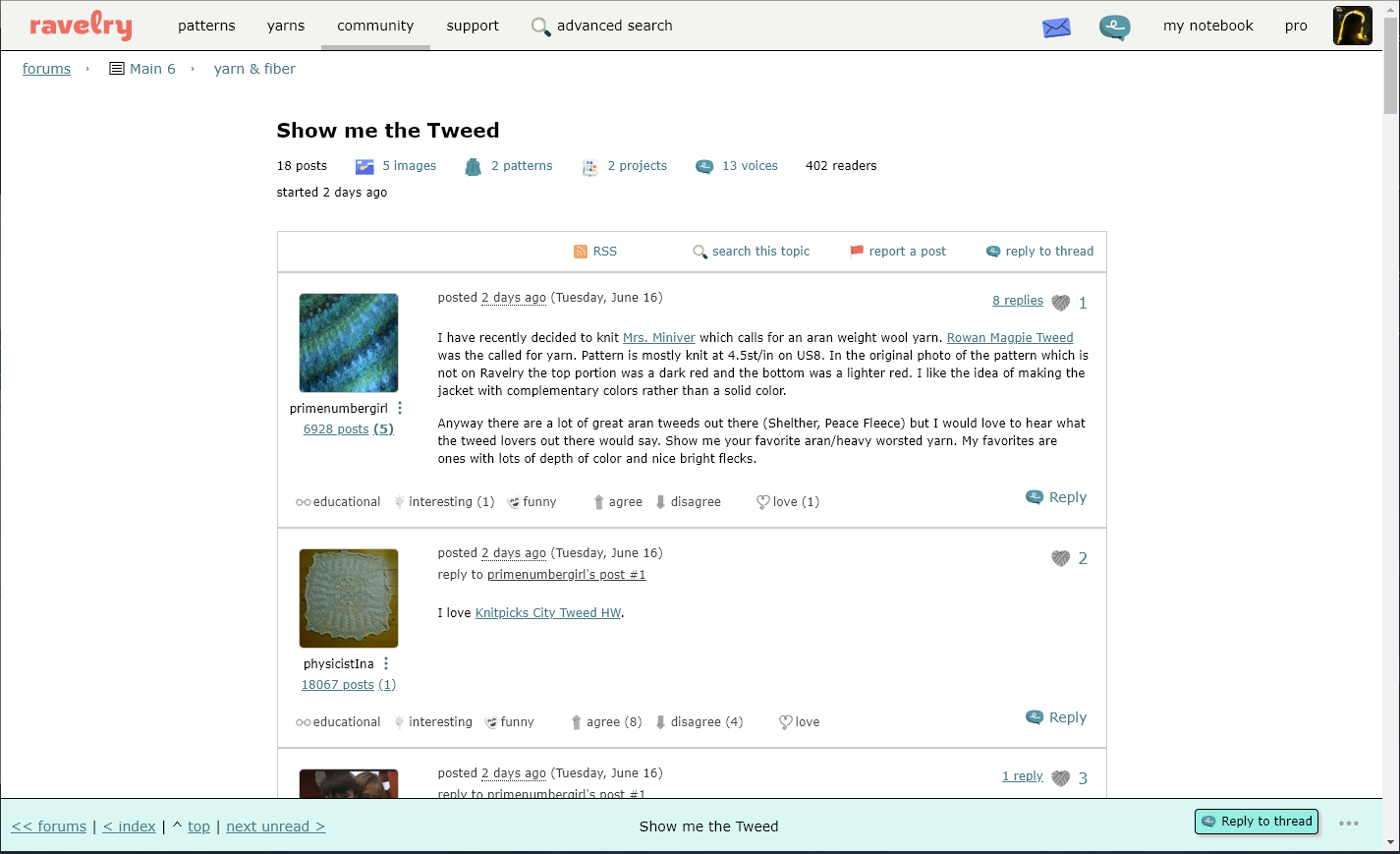1400x854 pixels.
Task: Open the 2 projects link
Action: click(638, 166)
